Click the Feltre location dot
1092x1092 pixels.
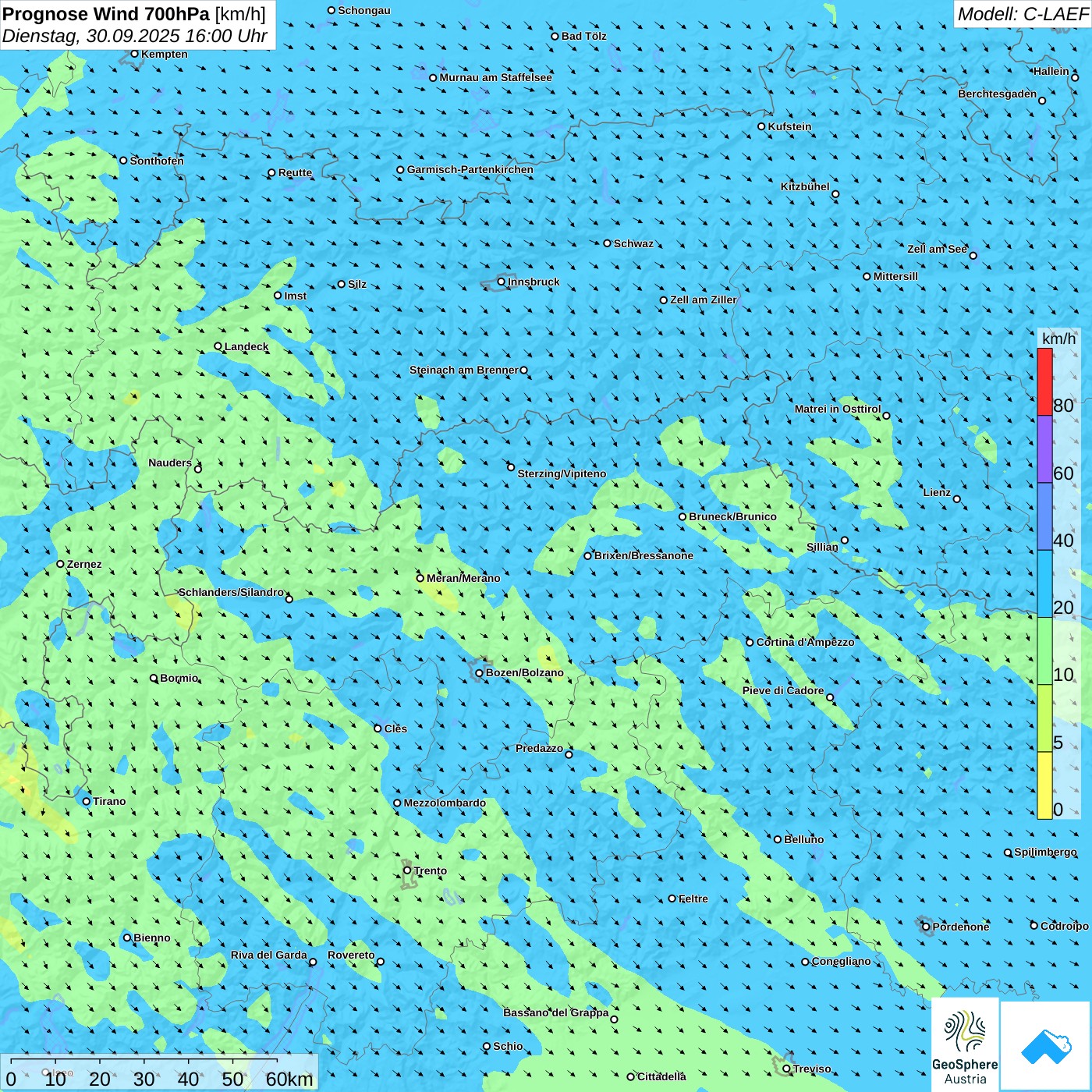(x=672, y=899)
